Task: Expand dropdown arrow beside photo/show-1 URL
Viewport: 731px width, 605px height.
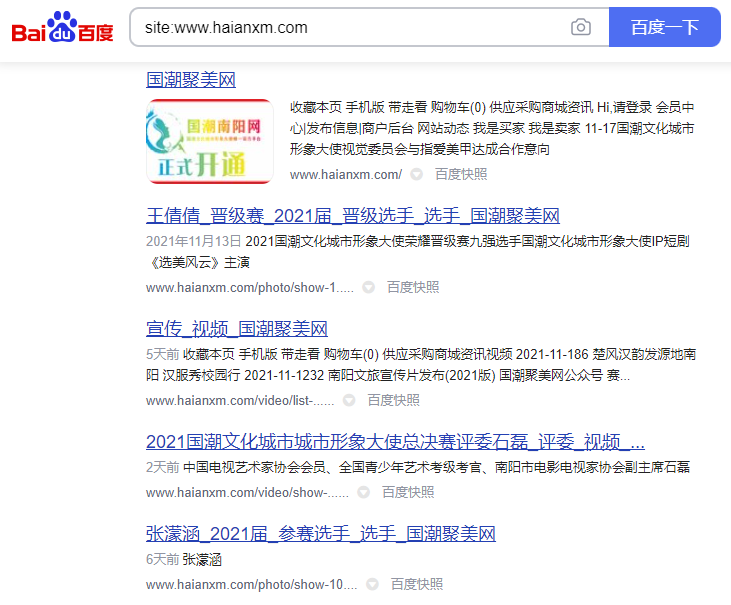Action: (368, 287)
